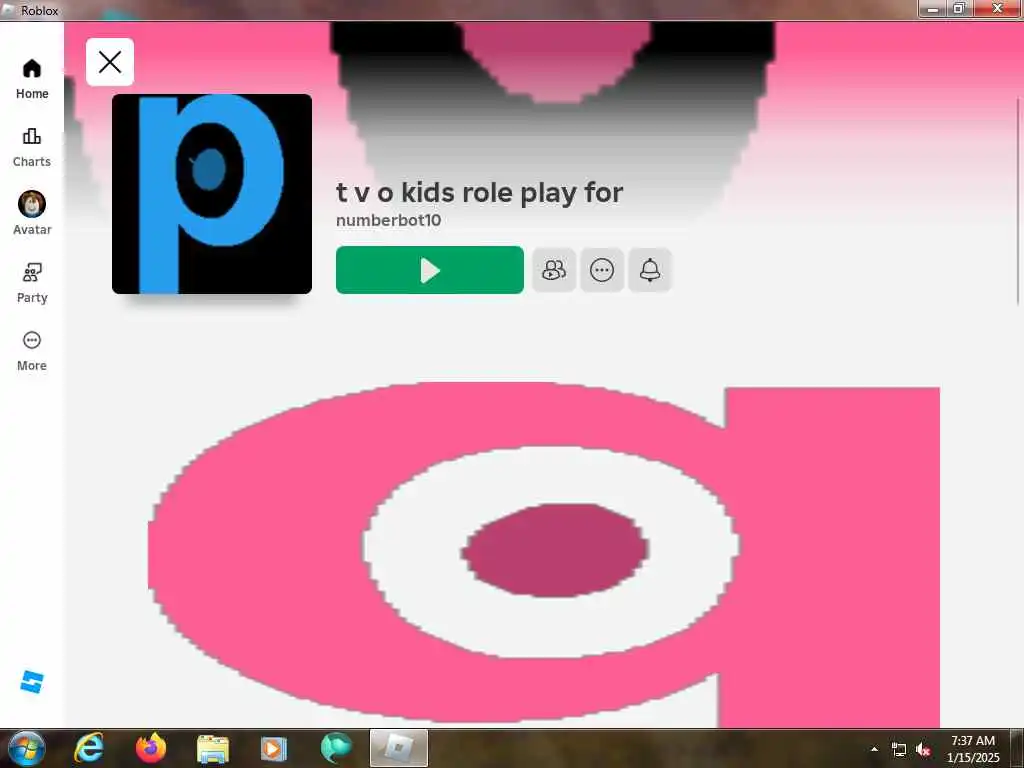Click the blue p game thumbnail
This screenshot has height=768, width=1024.
(212, 194)
